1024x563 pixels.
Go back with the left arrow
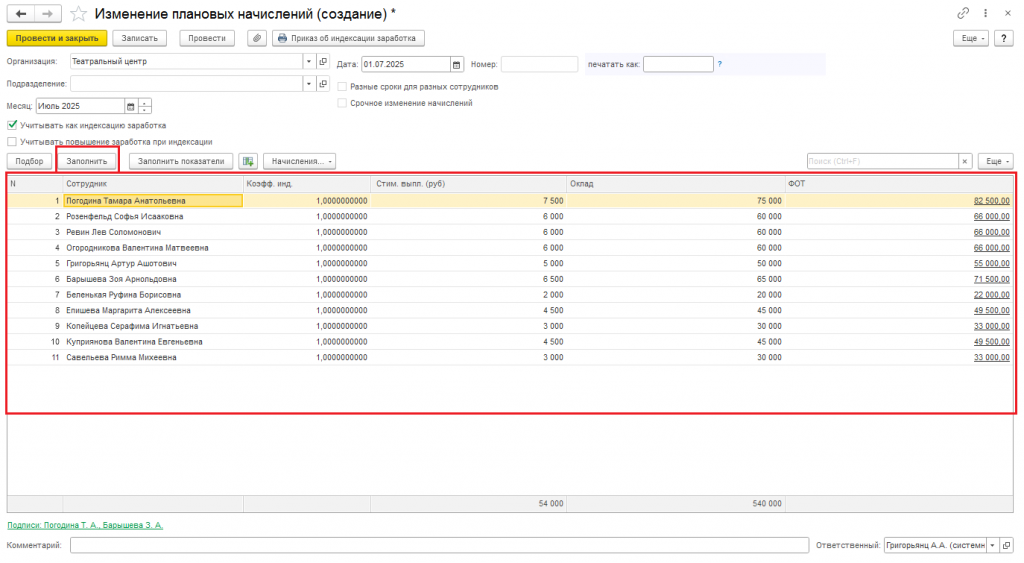(21, 14)
